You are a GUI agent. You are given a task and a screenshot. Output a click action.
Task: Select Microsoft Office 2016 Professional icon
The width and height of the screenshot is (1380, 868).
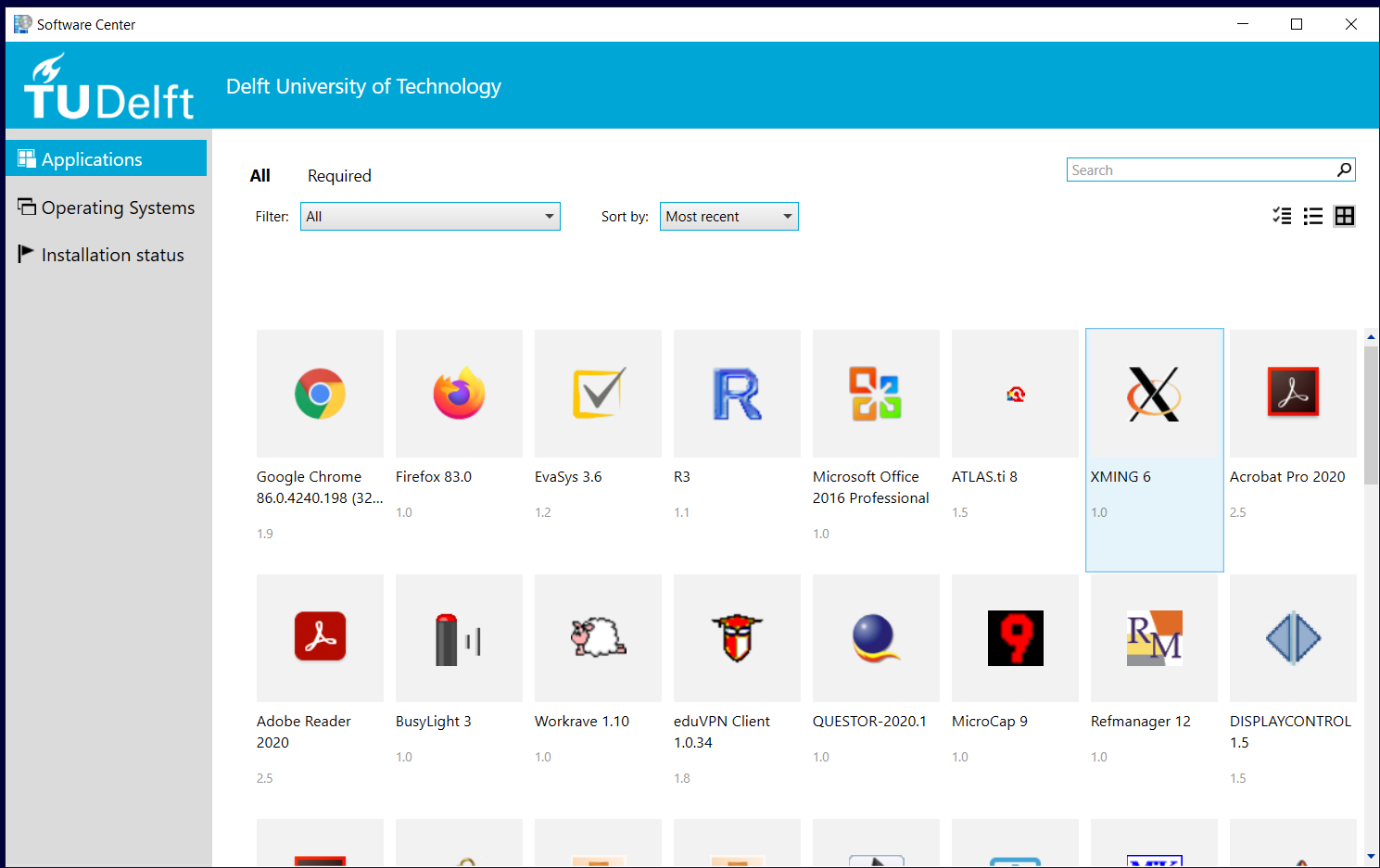pos(876,394)
